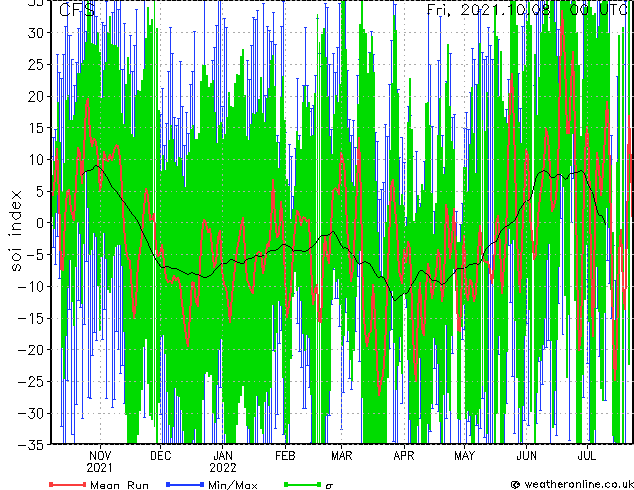
Task: Click the 'Min/Max' legend text
Action: click(233, 484)
